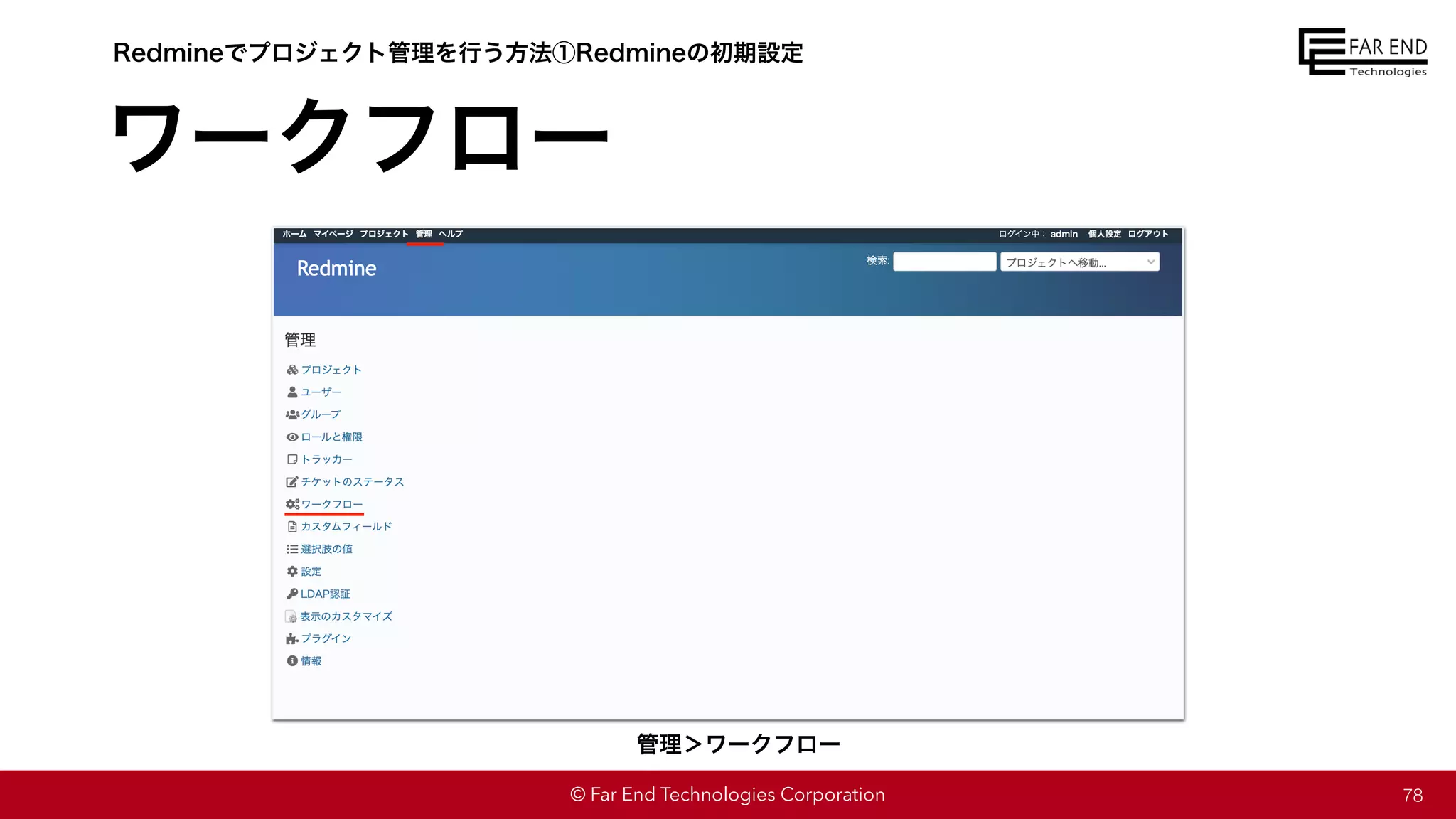This screenshot has width=1456, height=819.
Task: Click the 管理 page heading
Action: tap(300, 340)
